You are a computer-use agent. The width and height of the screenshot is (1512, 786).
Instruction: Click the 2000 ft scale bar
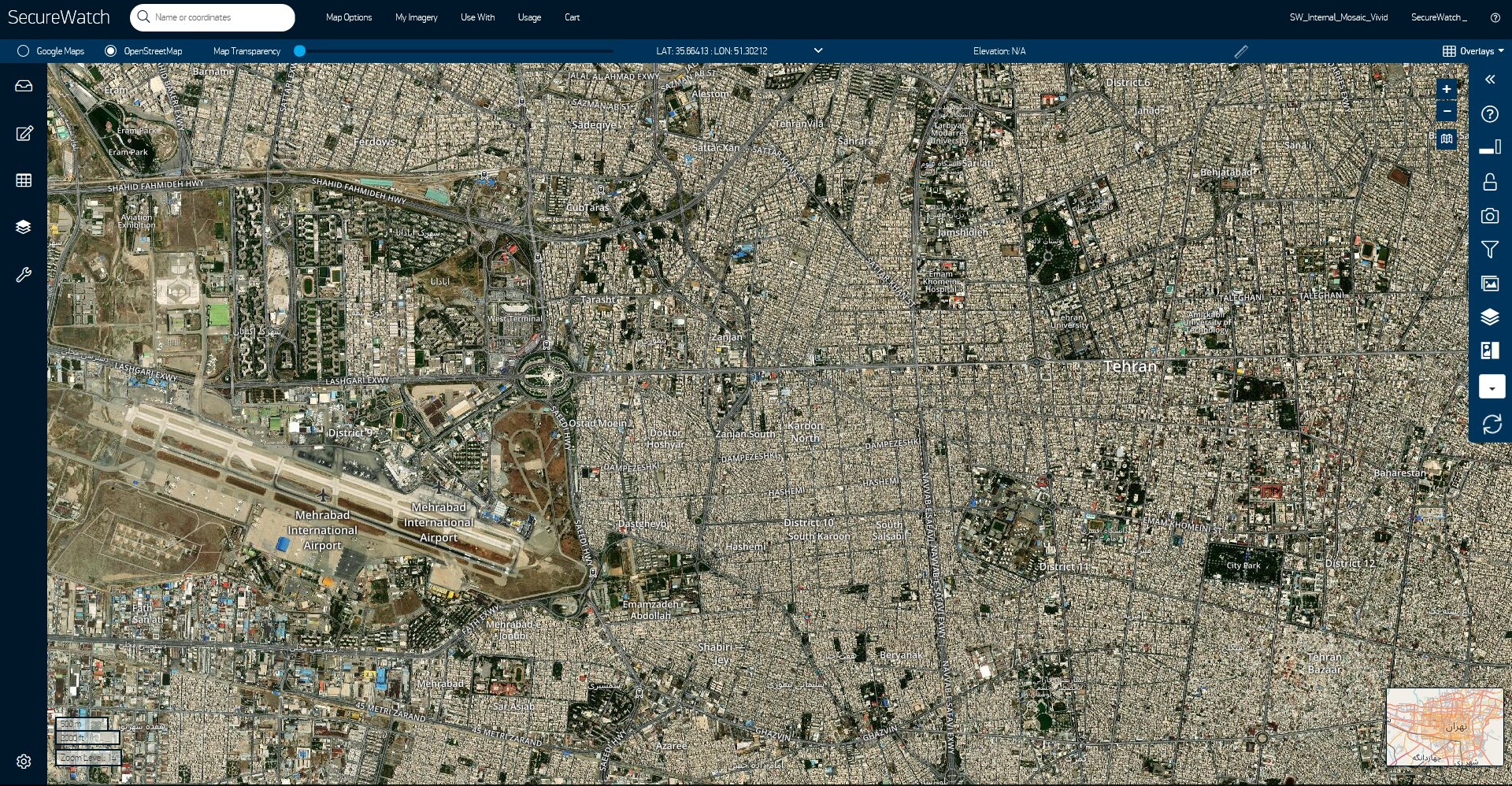(x=87, y=738)
